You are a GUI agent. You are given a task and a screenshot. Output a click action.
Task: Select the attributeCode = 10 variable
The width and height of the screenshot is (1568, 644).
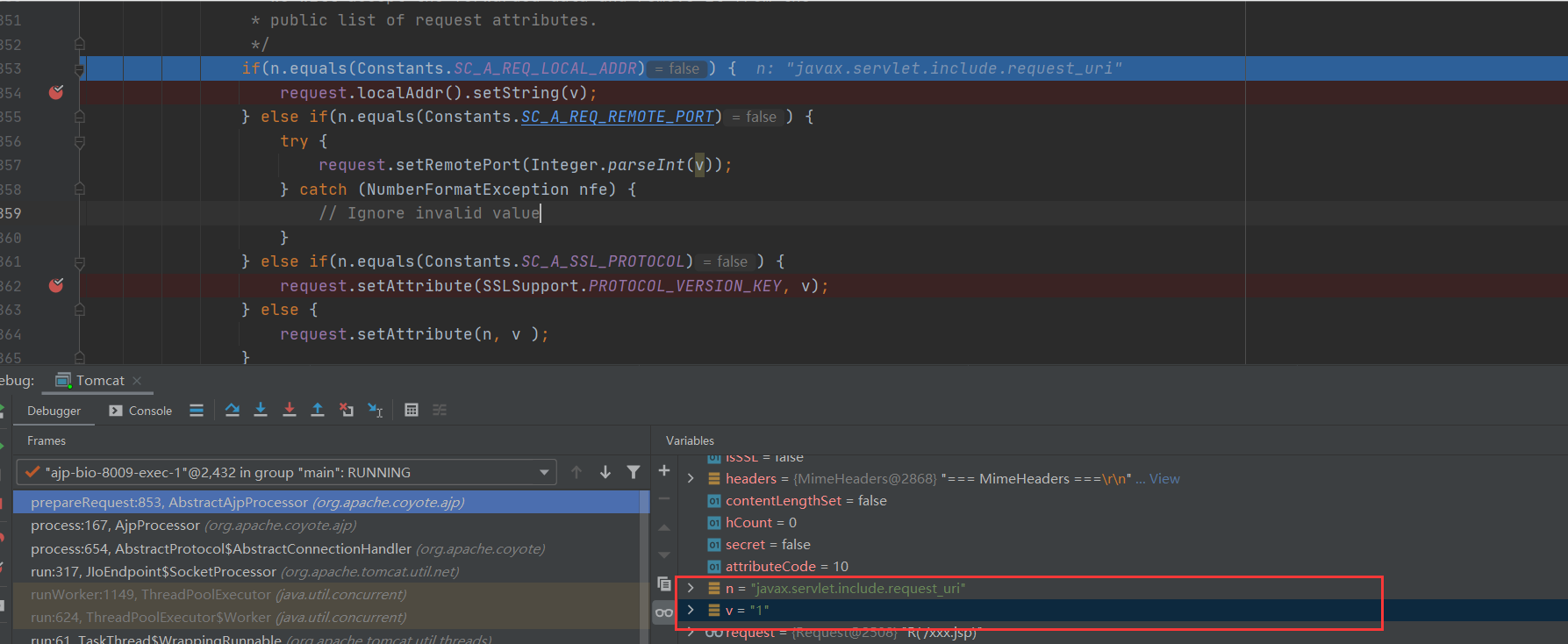[1121, 566]
